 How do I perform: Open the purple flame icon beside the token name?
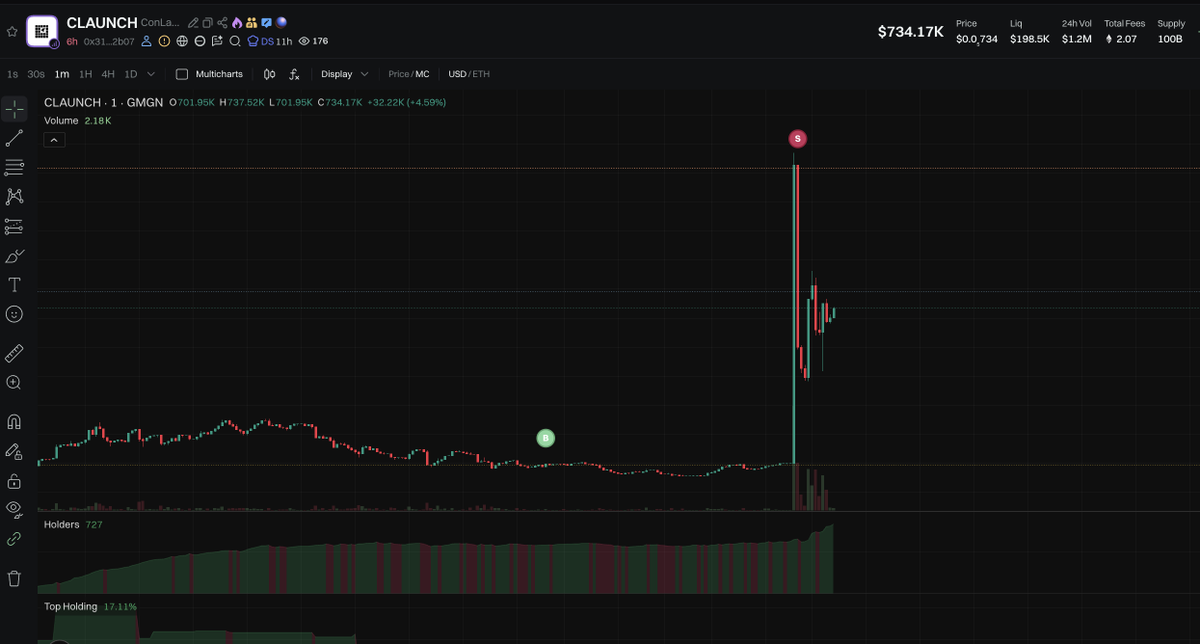(x=237, y=22)
